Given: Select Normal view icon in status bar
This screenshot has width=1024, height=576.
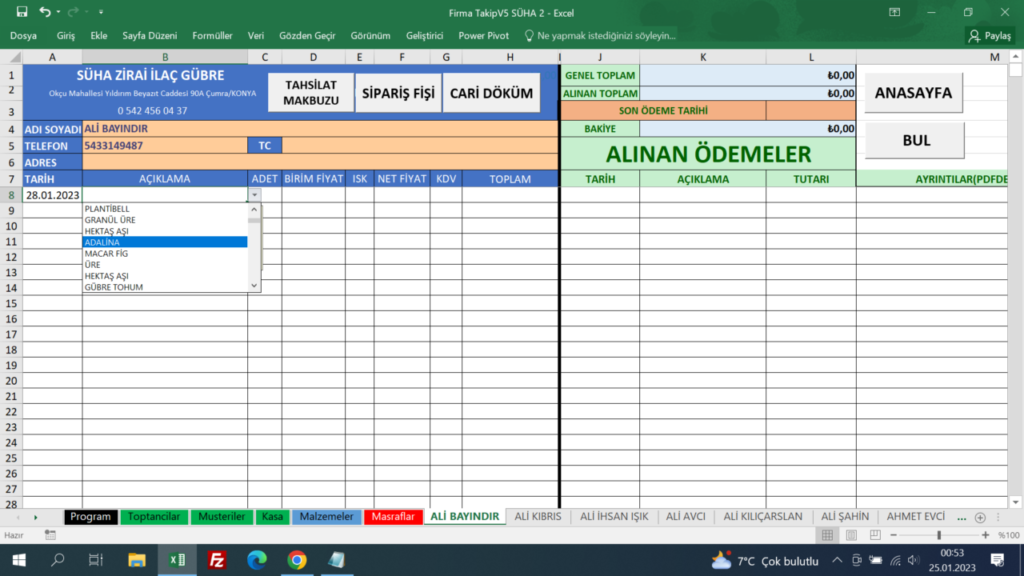Looking at the screenshot, I should coord(827,534).
